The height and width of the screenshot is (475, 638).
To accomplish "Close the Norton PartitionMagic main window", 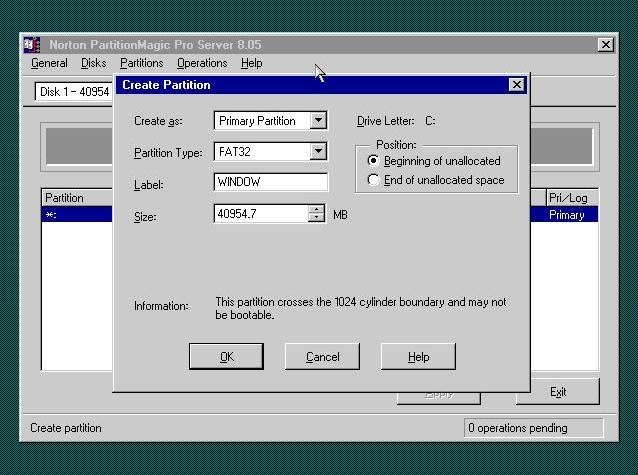I will 605,44.
